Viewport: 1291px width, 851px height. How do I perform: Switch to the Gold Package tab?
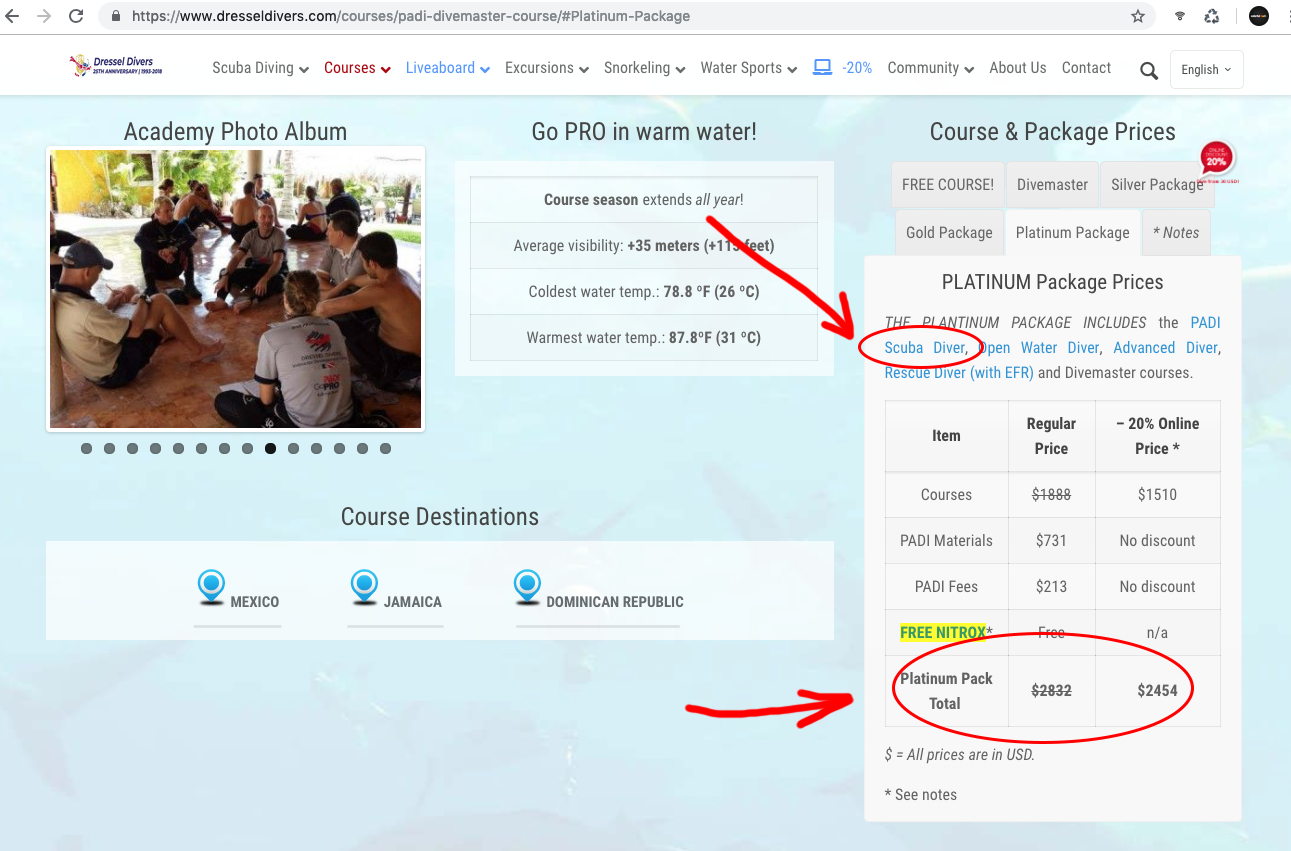coord(949,232)
